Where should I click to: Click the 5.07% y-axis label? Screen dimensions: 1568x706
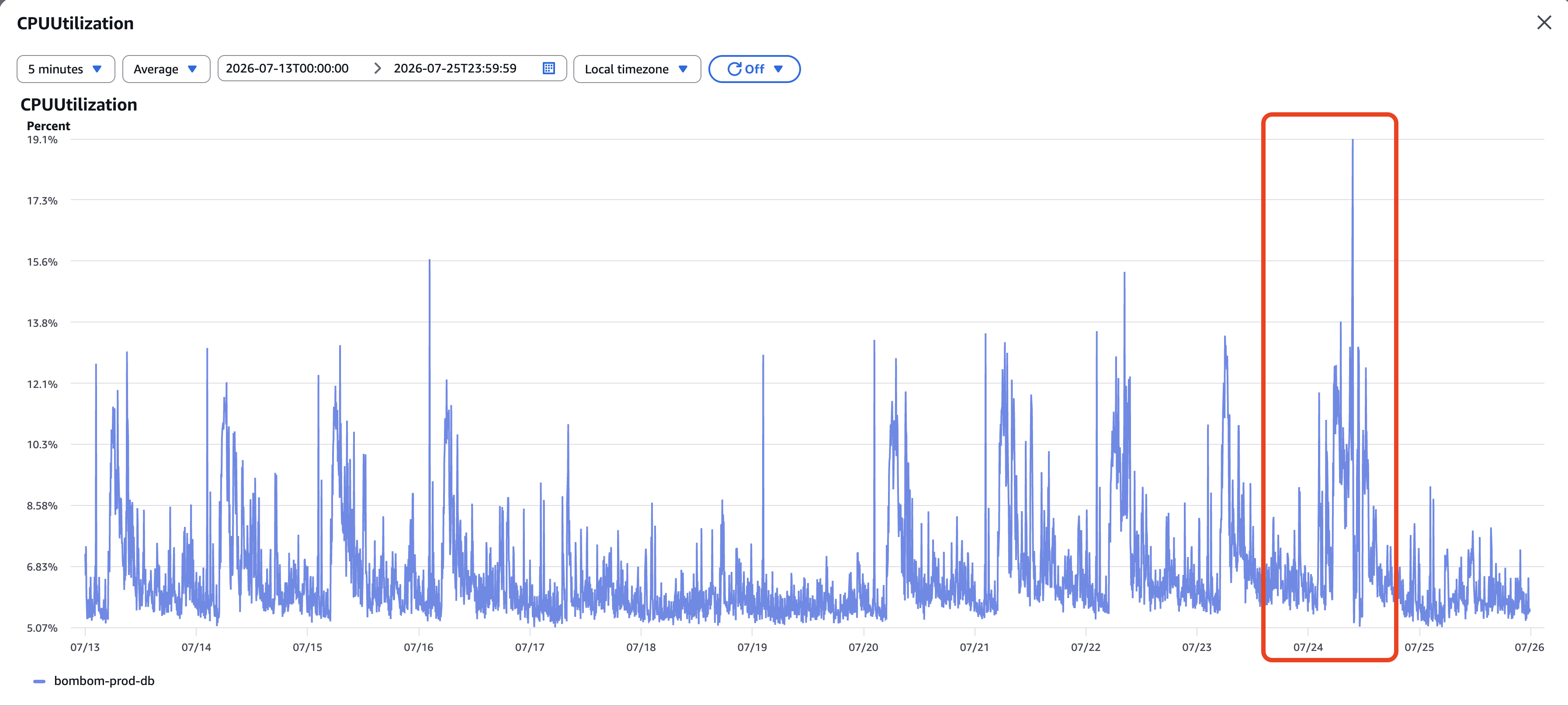pyautogui.click(x=42, y=627)
